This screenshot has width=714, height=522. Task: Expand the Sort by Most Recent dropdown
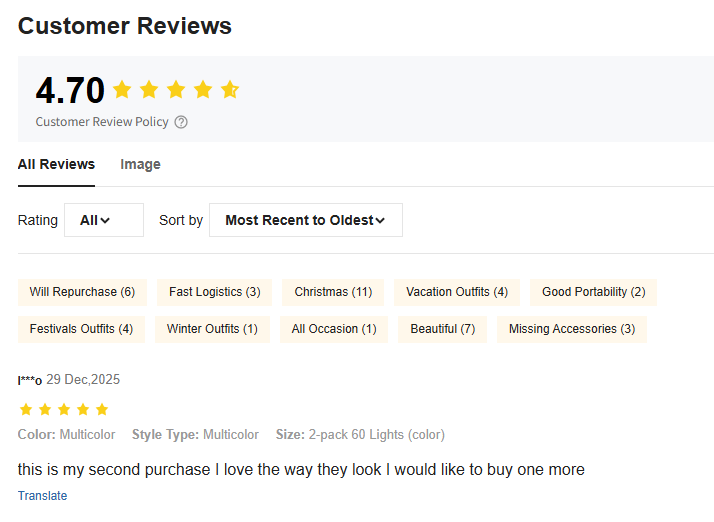[305, 220]
